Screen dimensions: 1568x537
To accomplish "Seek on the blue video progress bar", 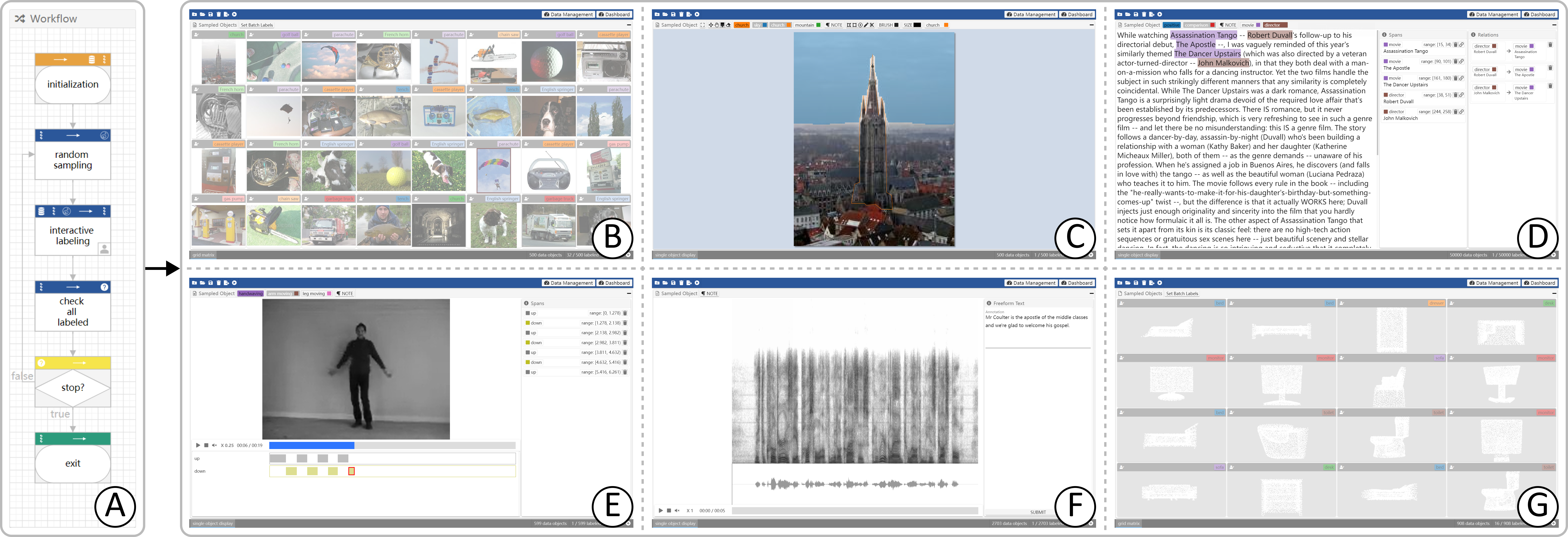I will point(312,445).
